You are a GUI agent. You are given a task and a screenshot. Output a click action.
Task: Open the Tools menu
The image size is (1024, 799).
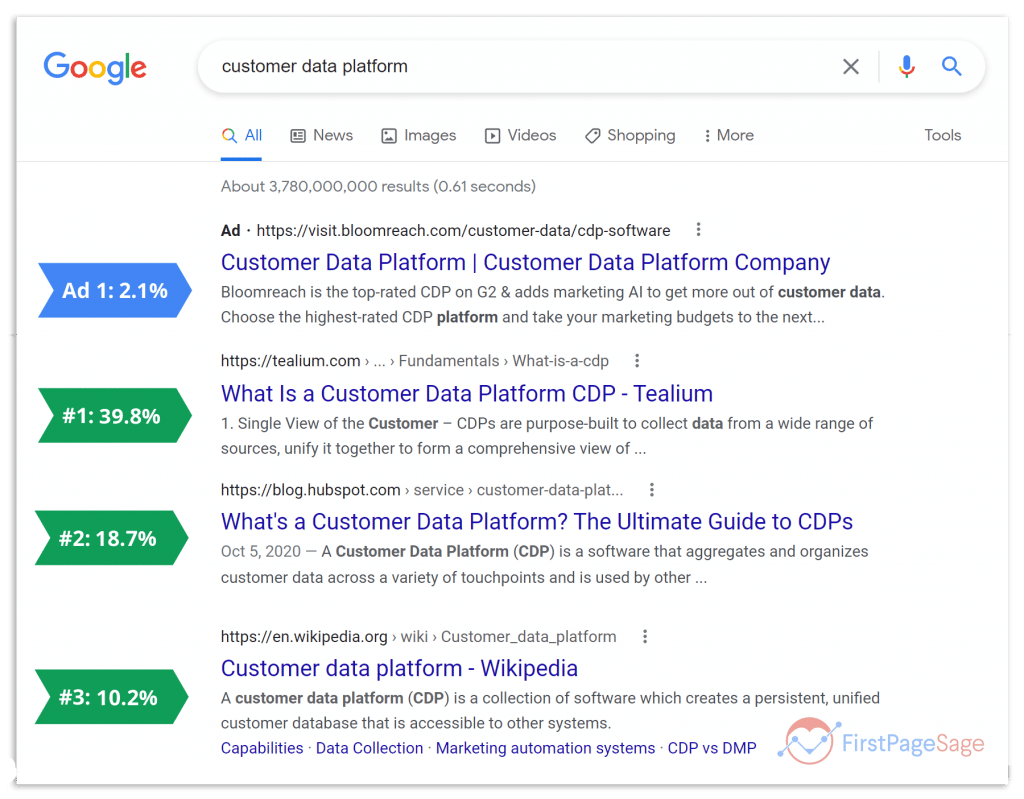tap(941, 135)
